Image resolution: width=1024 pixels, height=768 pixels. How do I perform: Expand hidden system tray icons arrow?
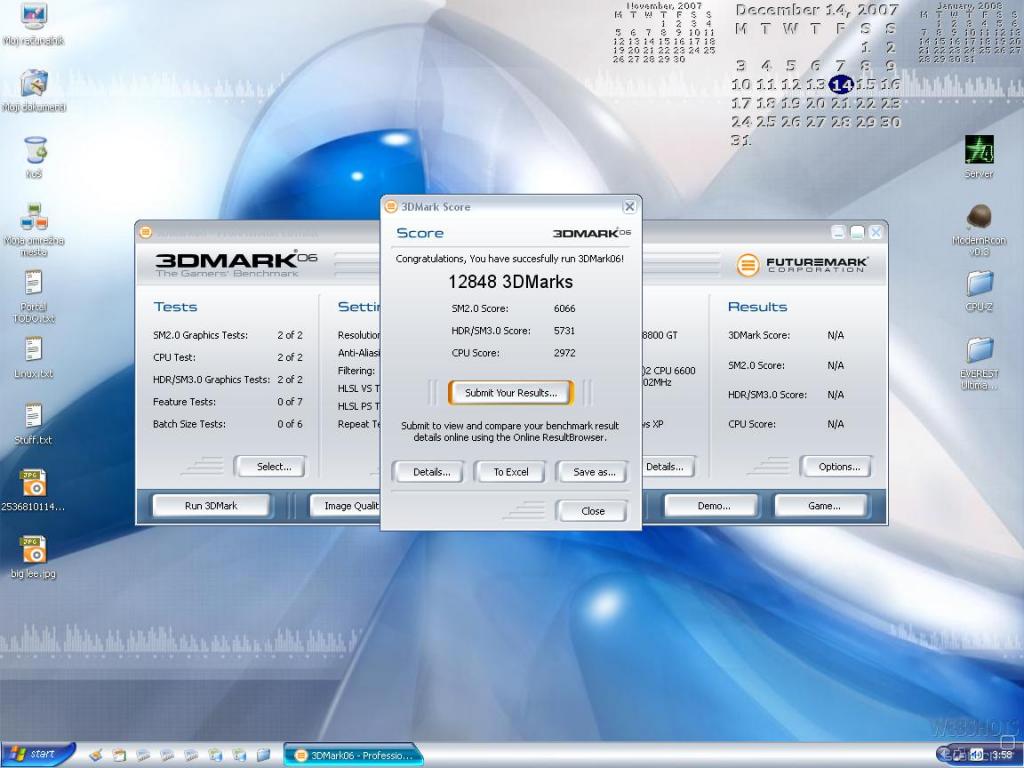[x=944, y=755]
